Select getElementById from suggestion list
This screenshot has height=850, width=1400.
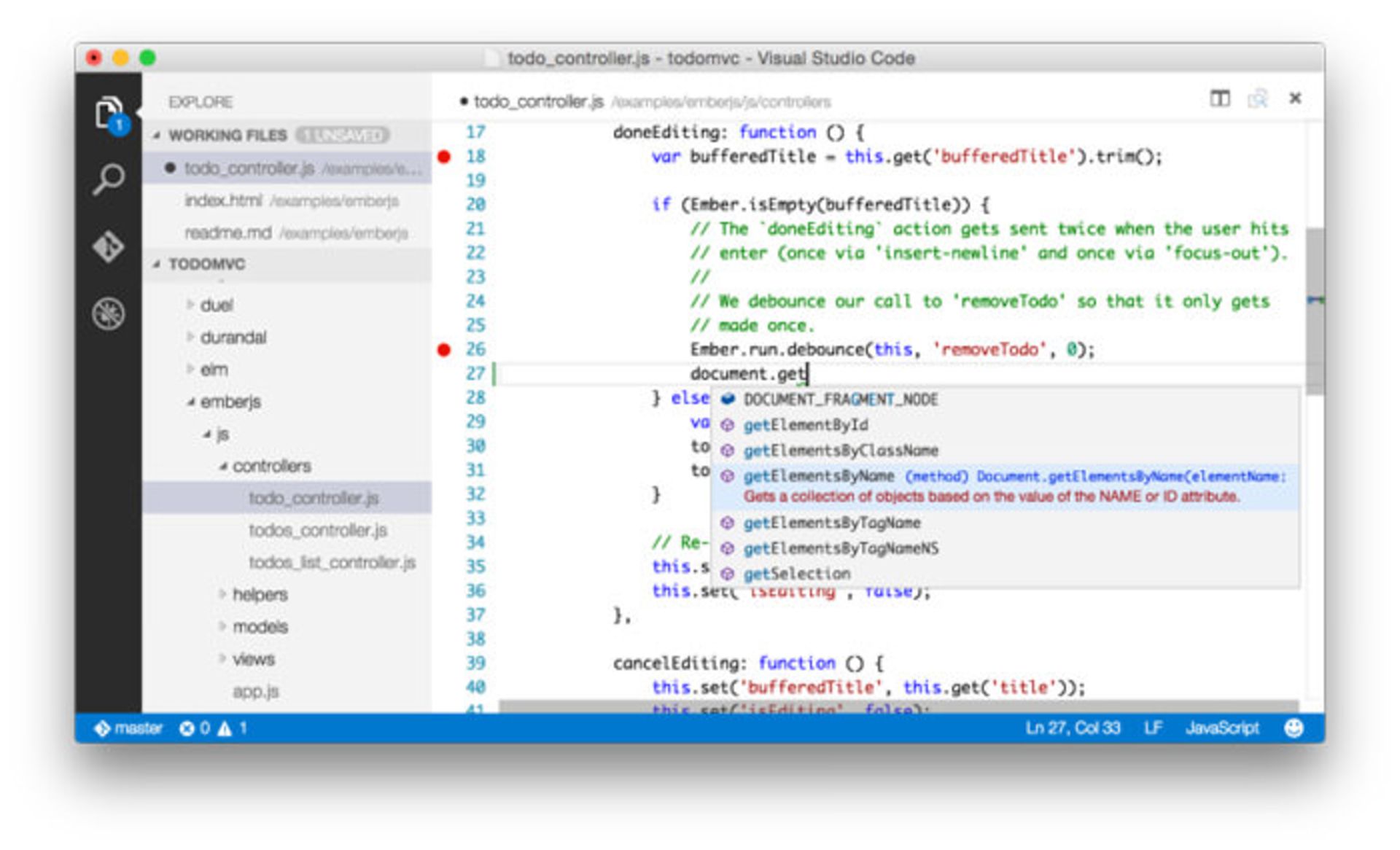pos(805,425)
